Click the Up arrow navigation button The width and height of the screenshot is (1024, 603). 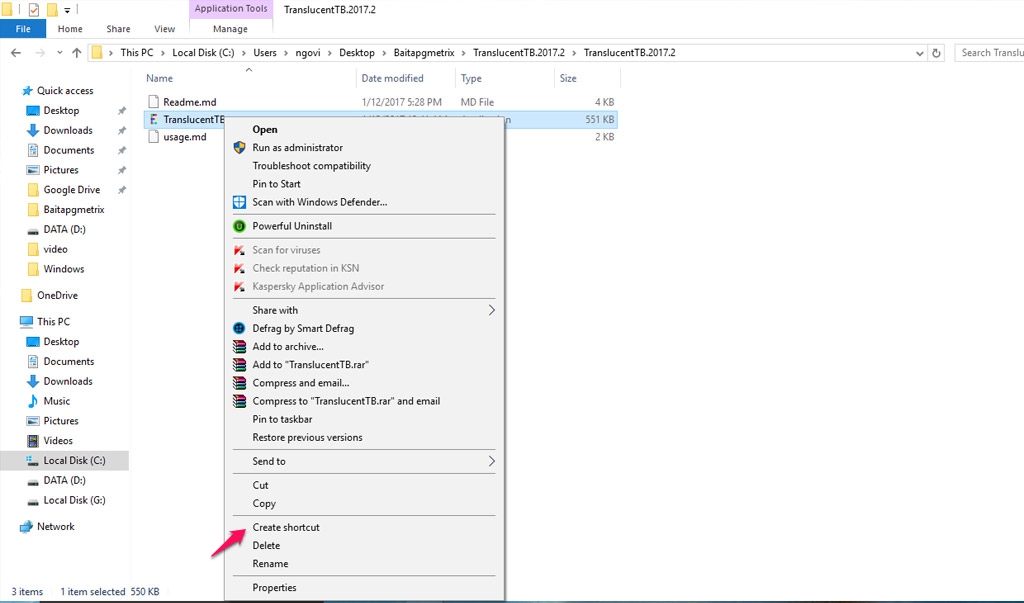(77, 53)
